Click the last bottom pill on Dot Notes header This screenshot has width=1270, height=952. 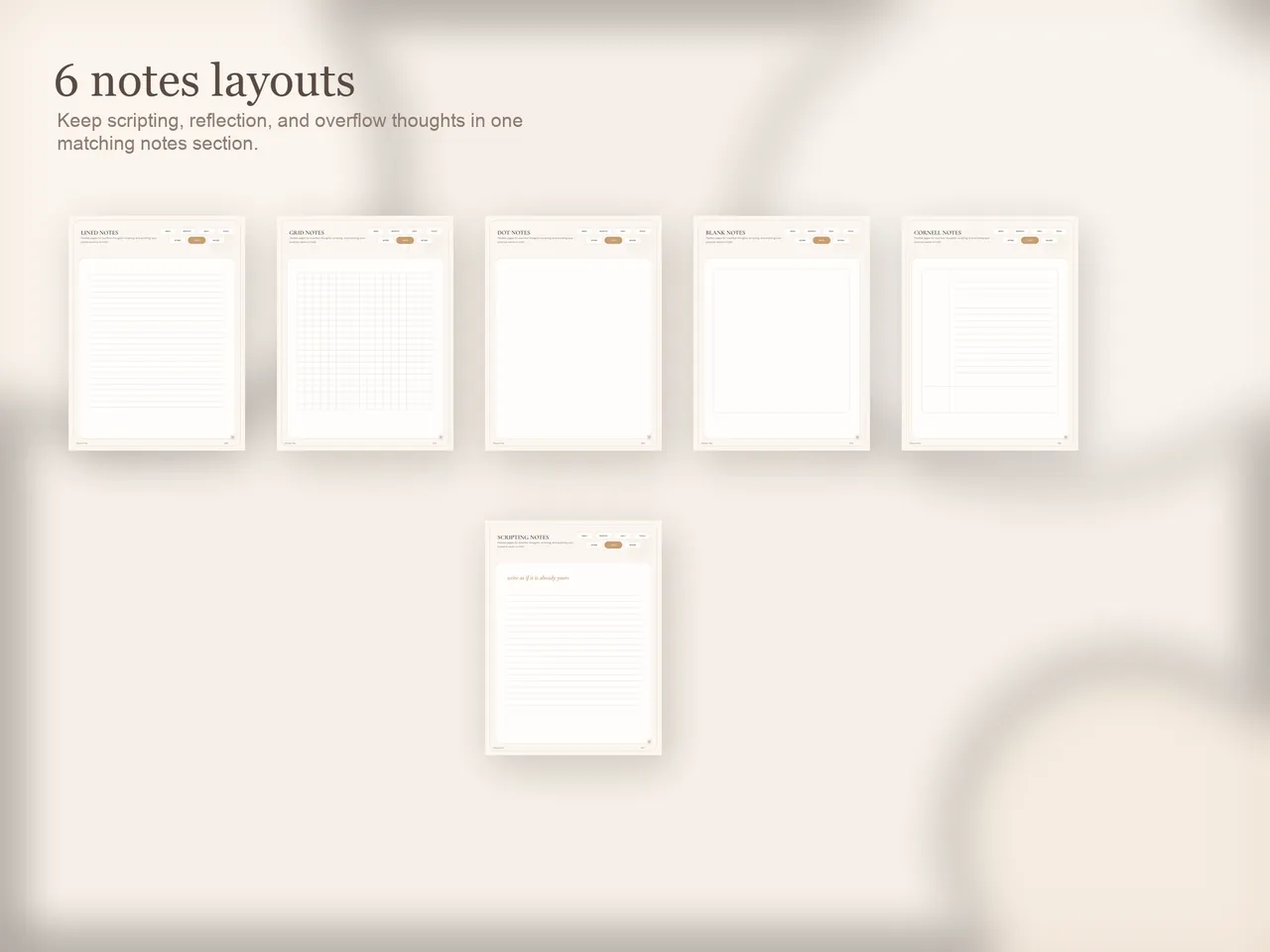click(632, 240)
